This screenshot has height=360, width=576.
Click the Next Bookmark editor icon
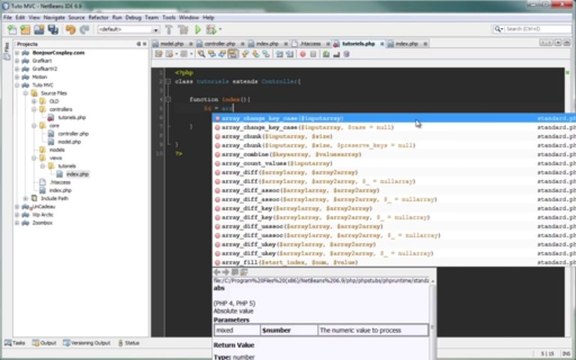tap(255, 54)
